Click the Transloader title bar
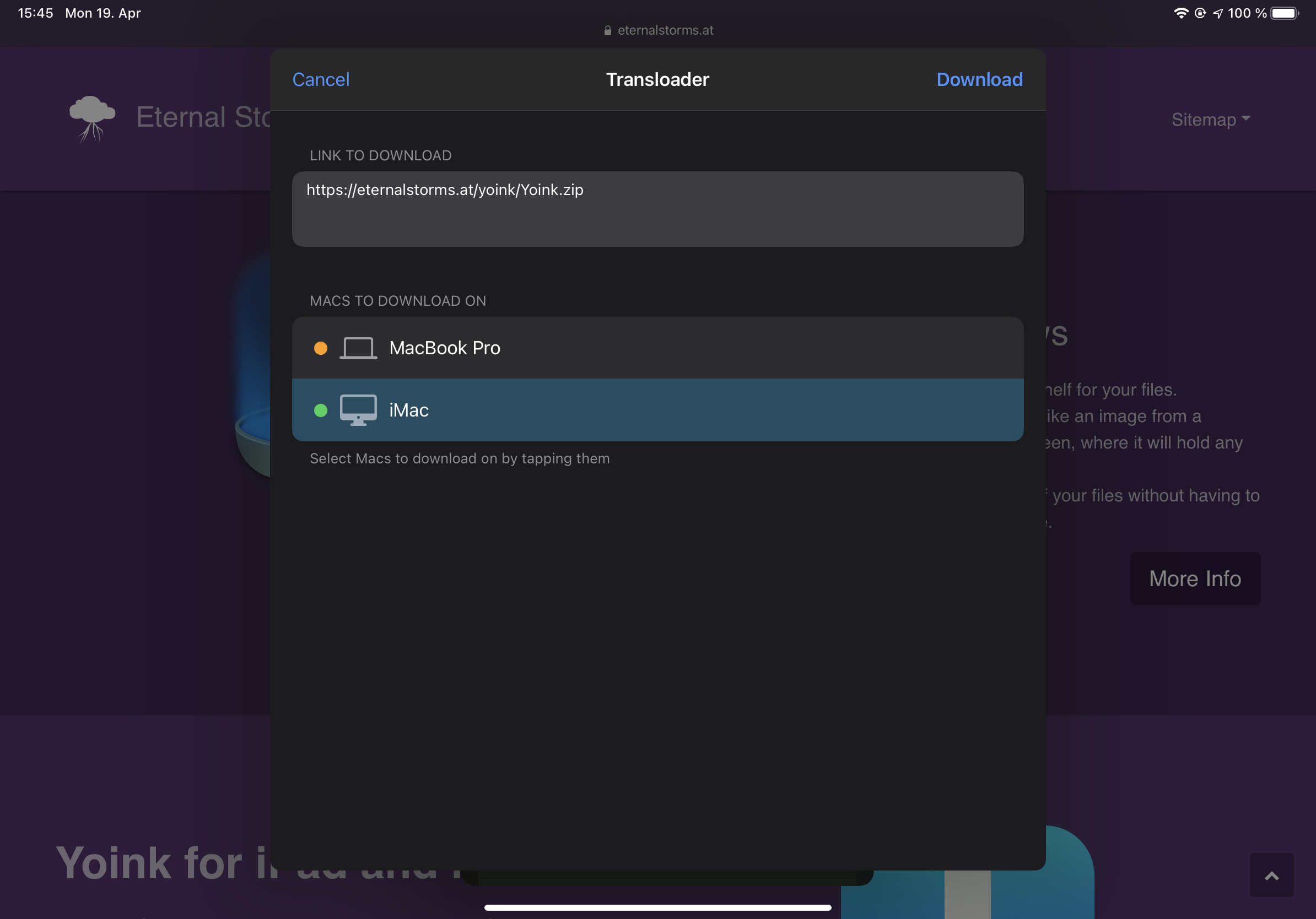Viewport: 1316px width, 919px height. [x=657, y=80]
